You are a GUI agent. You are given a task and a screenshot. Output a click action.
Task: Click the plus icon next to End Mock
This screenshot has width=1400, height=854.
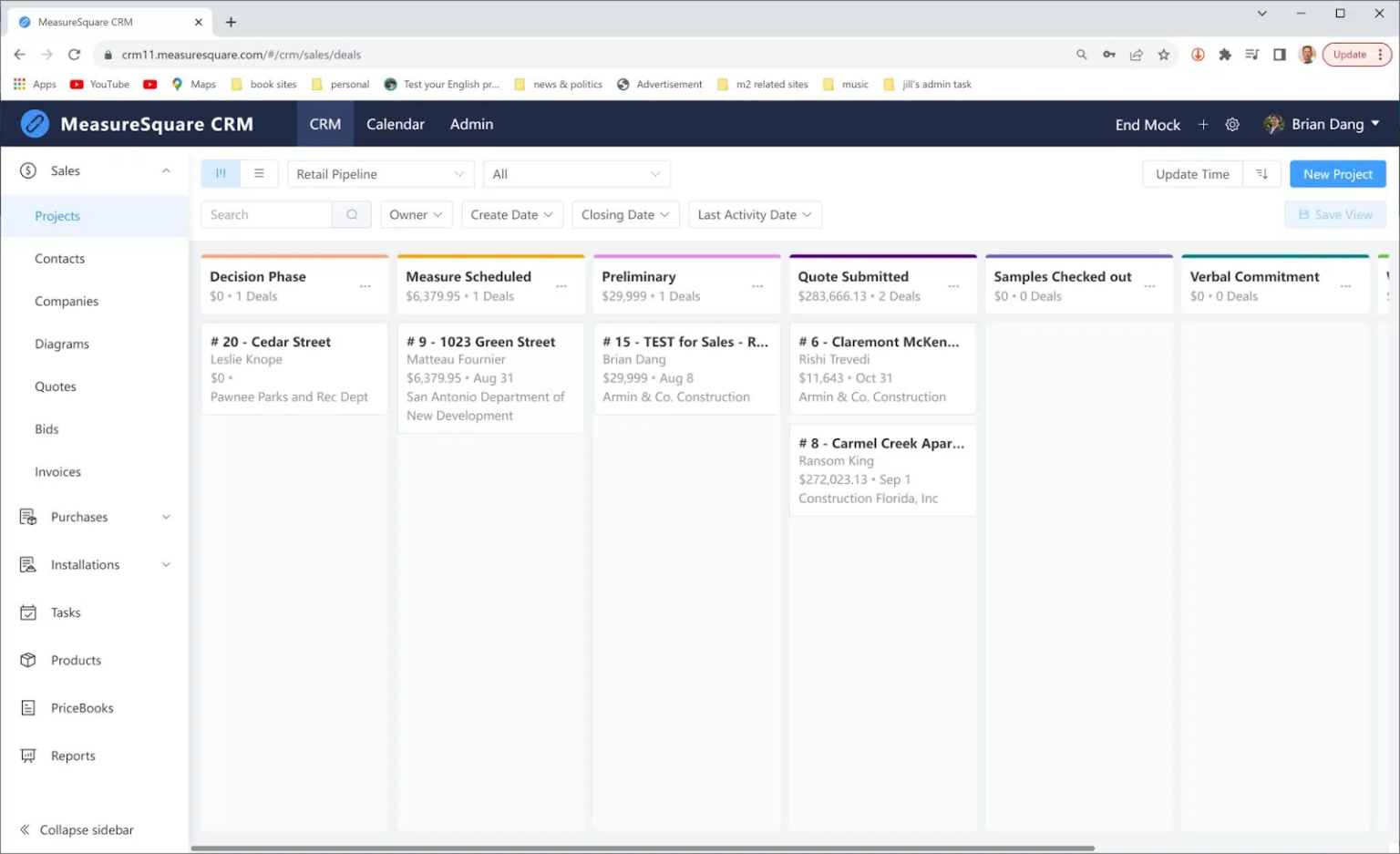pyautogui.click(x=1203, y=124)
